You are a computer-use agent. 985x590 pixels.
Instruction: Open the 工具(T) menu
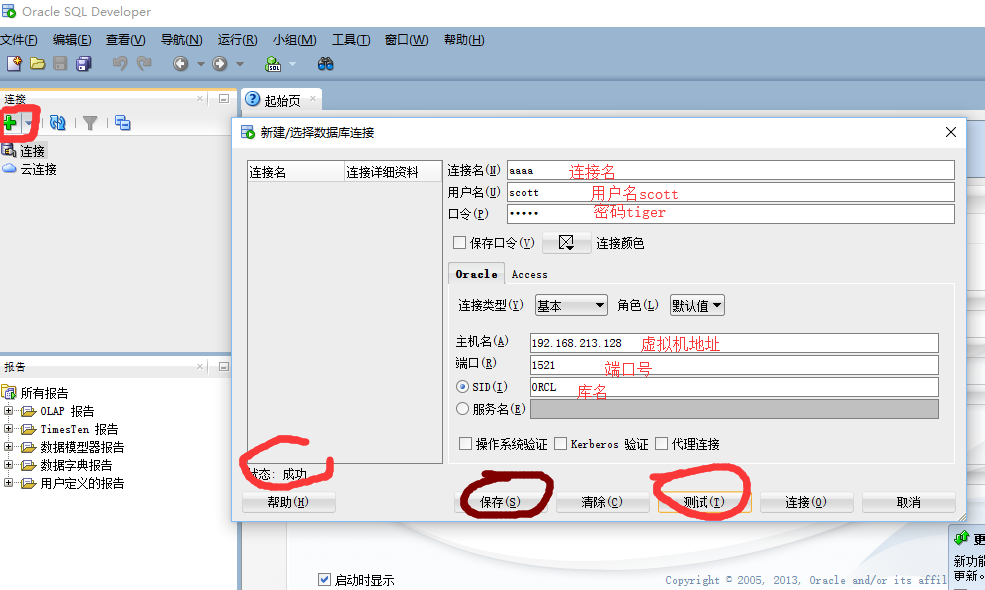click(x=351, y=40)
